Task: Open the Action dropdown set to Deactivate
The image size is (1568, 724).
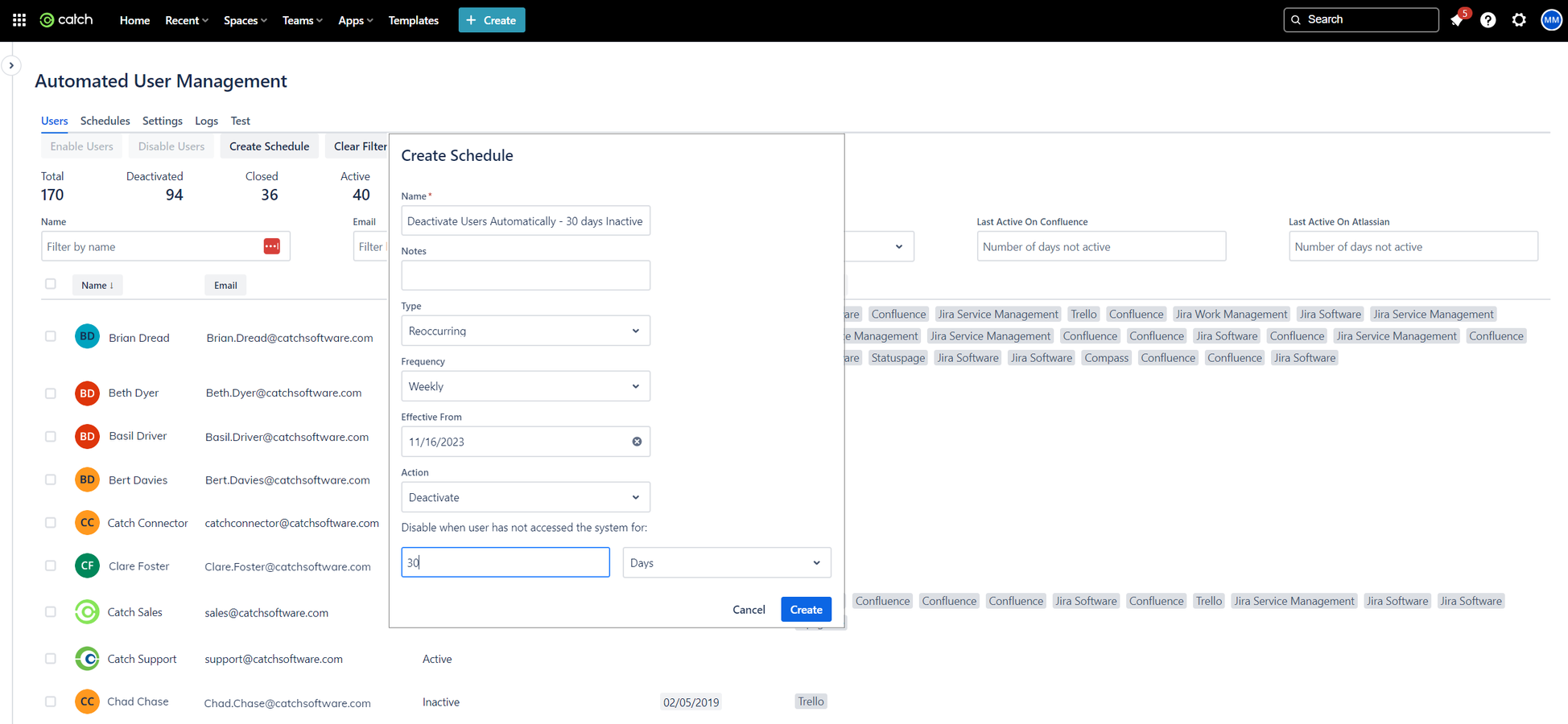Action: [526, 497]
